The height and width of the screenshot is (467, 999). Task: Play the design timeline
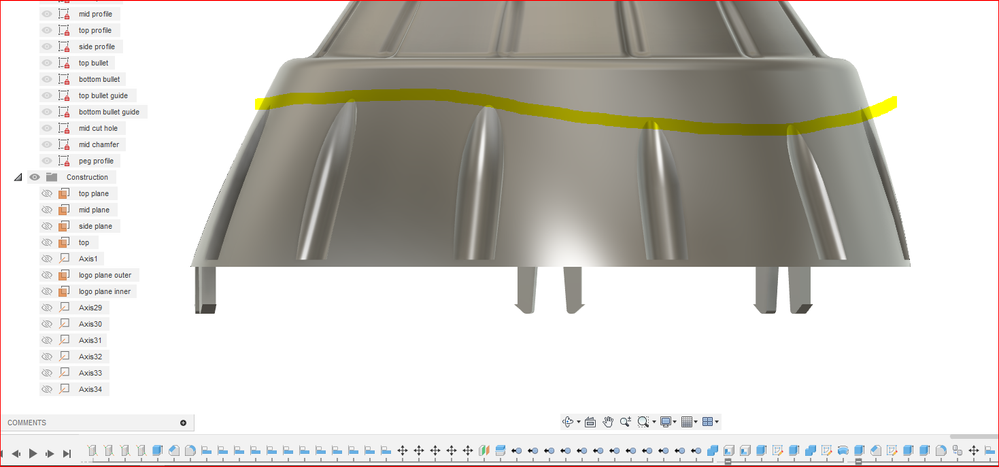coord(33,454)
